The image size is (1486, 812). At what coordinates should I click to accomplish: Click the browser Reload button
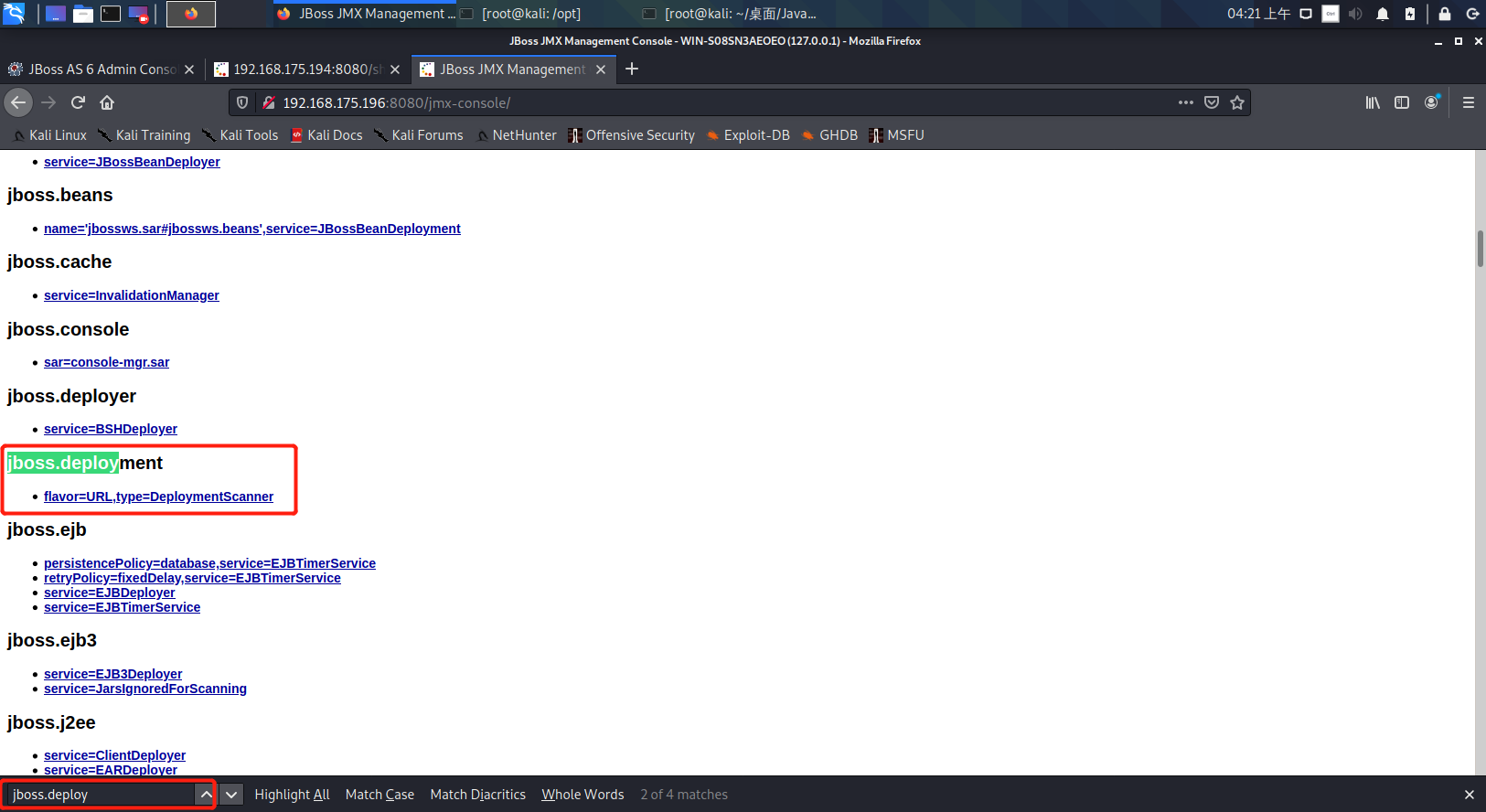tap(78, 102)
